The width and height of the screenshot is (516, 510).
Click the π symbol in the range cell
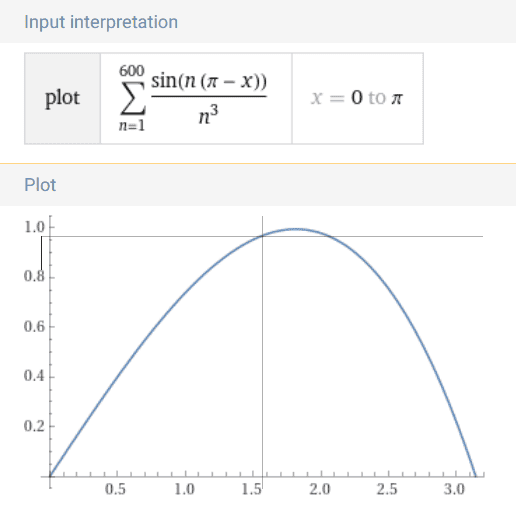click(x=397, y=99)
